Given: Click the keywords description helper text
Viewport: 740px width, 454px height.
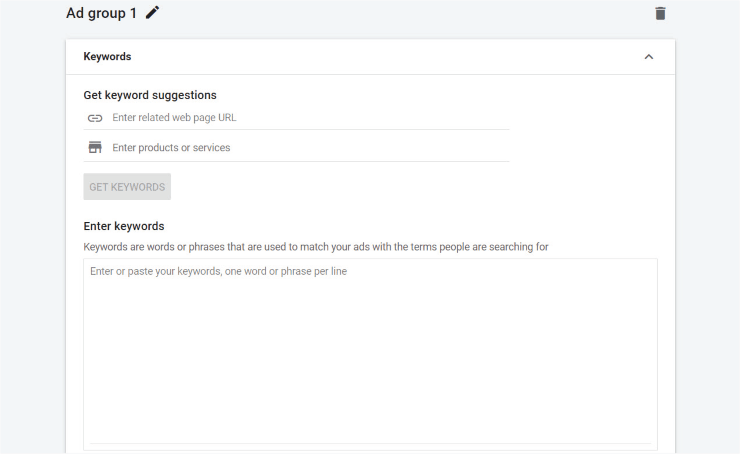Looking at the screenshot, I should coord(316,247).
